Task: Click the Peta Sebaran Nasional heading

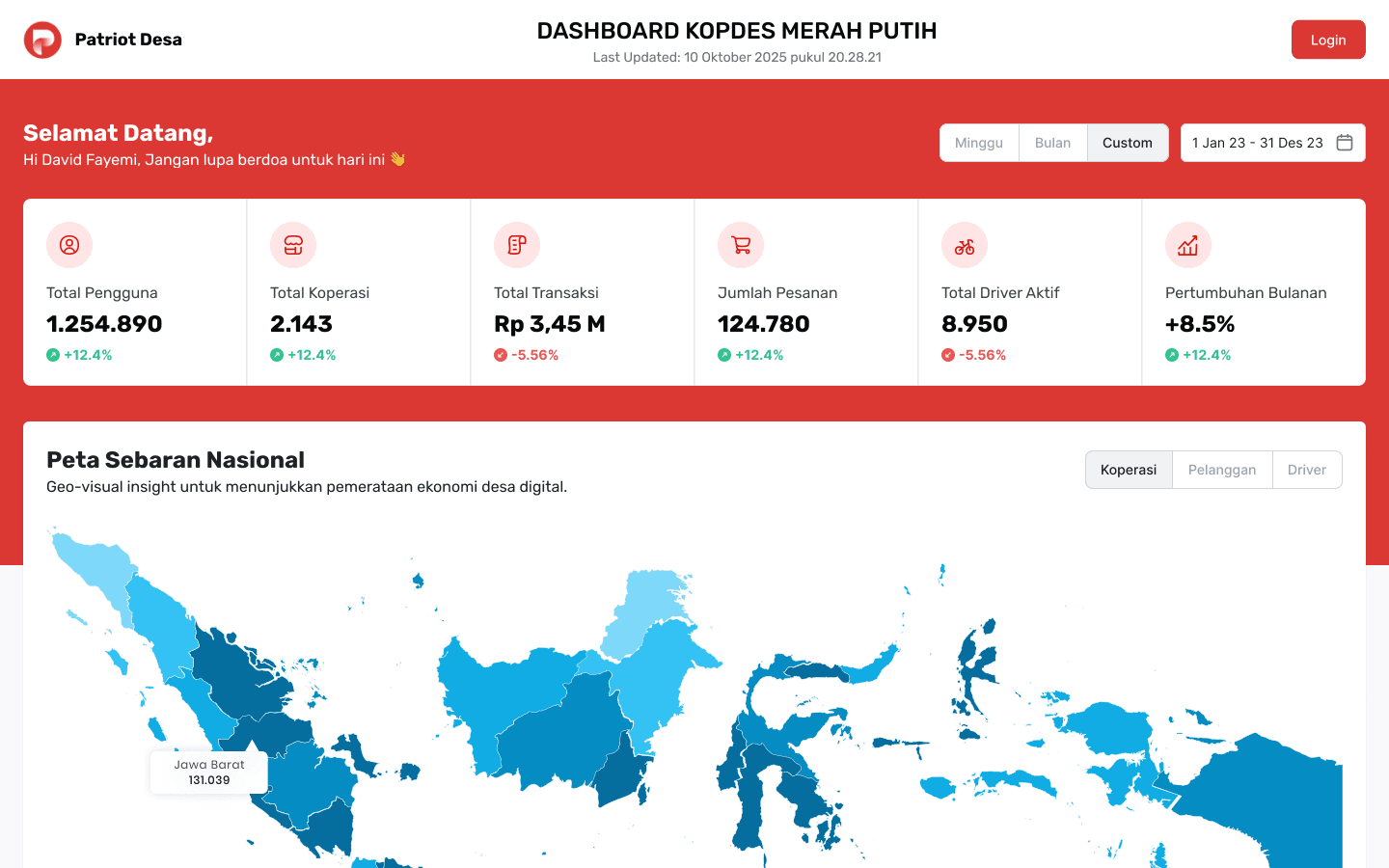Action: click(176, 460)
